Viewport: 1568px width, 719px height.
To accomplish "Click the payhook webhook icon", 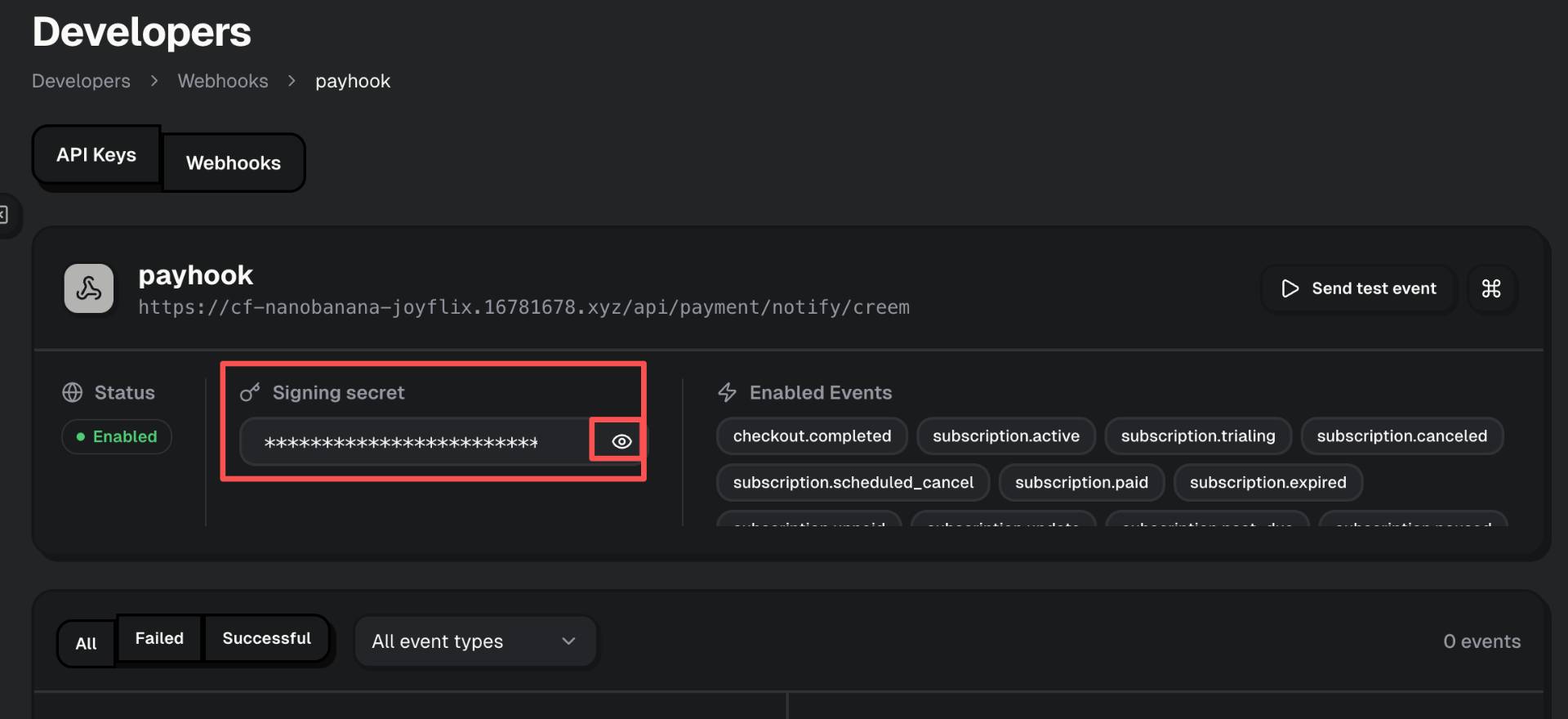I will [89, 288].
